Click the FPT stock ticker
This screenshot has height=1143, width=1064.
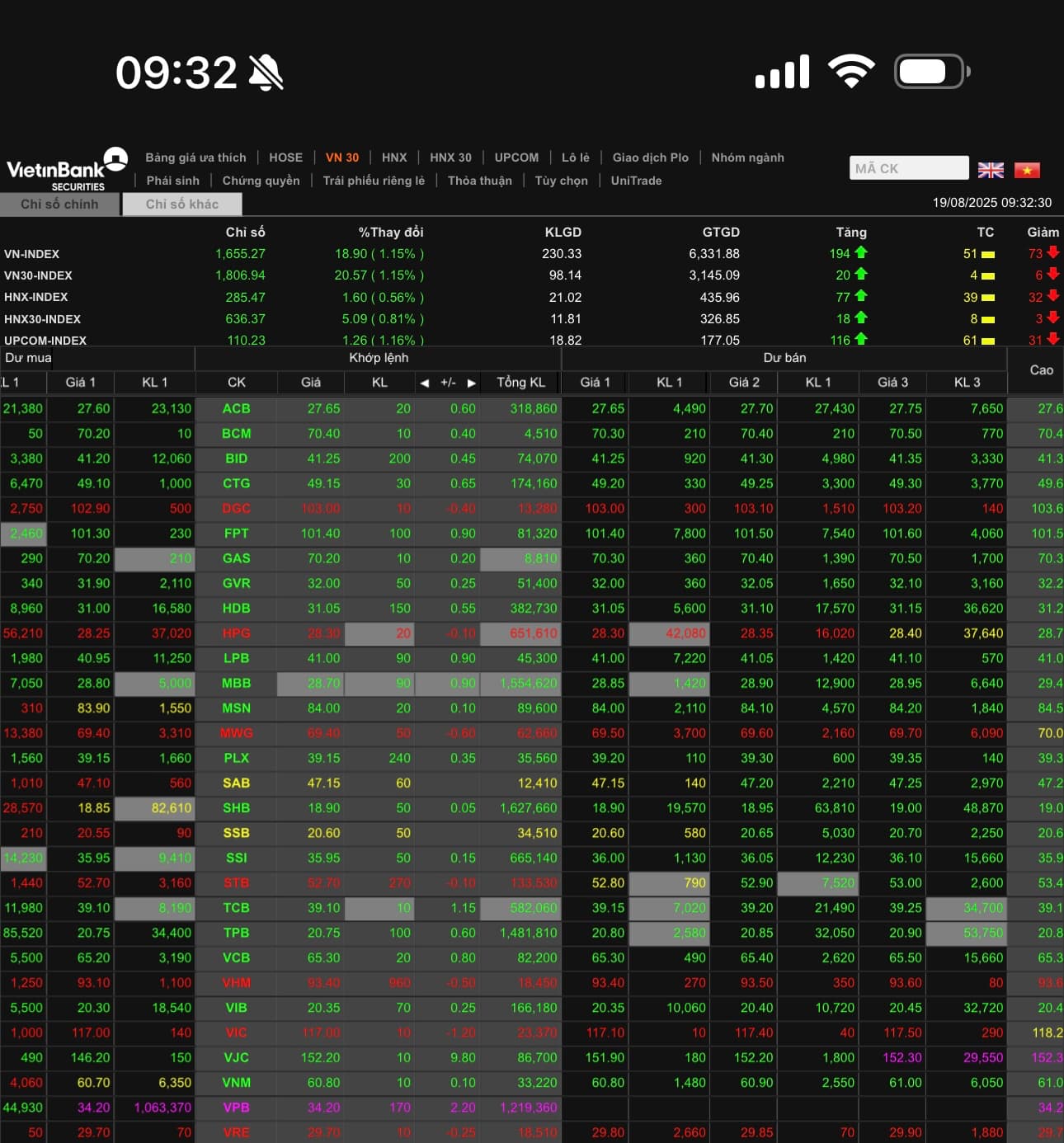(236, 534)
